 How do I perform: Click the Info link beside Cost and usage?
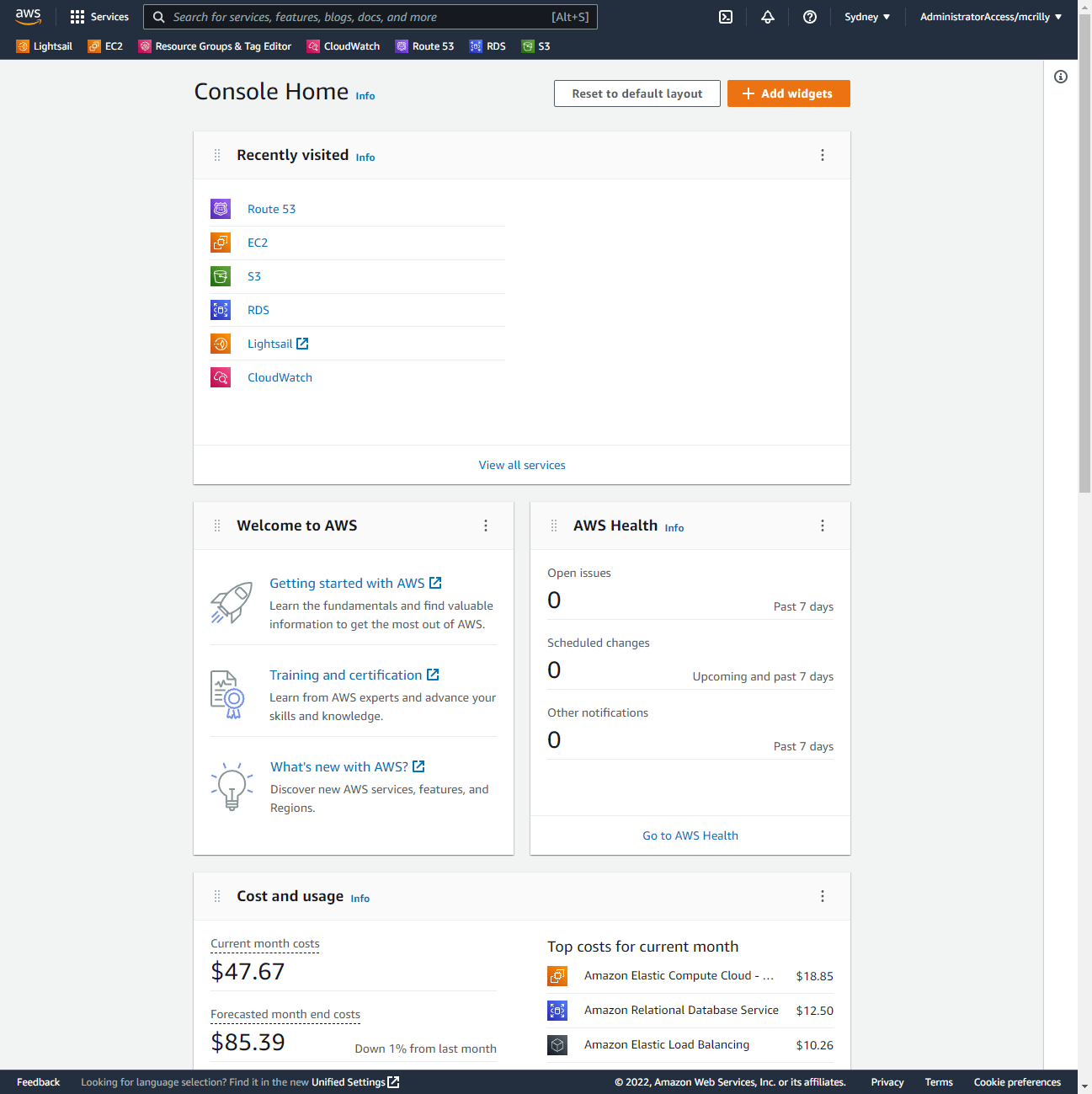click(x=360, y=899)
